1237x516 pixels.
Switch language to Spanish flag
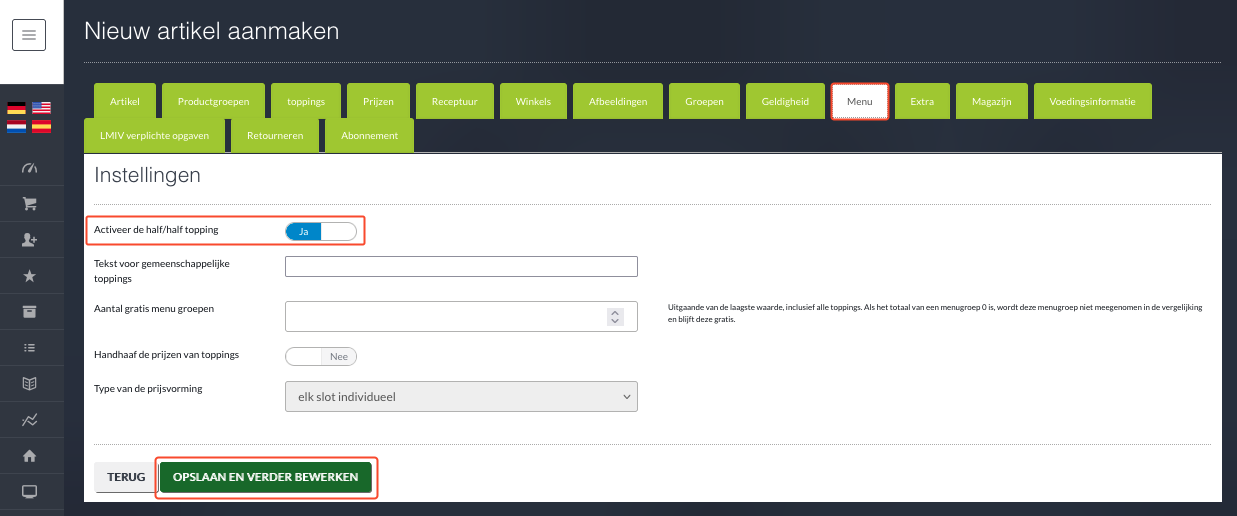tap(41, 127)
